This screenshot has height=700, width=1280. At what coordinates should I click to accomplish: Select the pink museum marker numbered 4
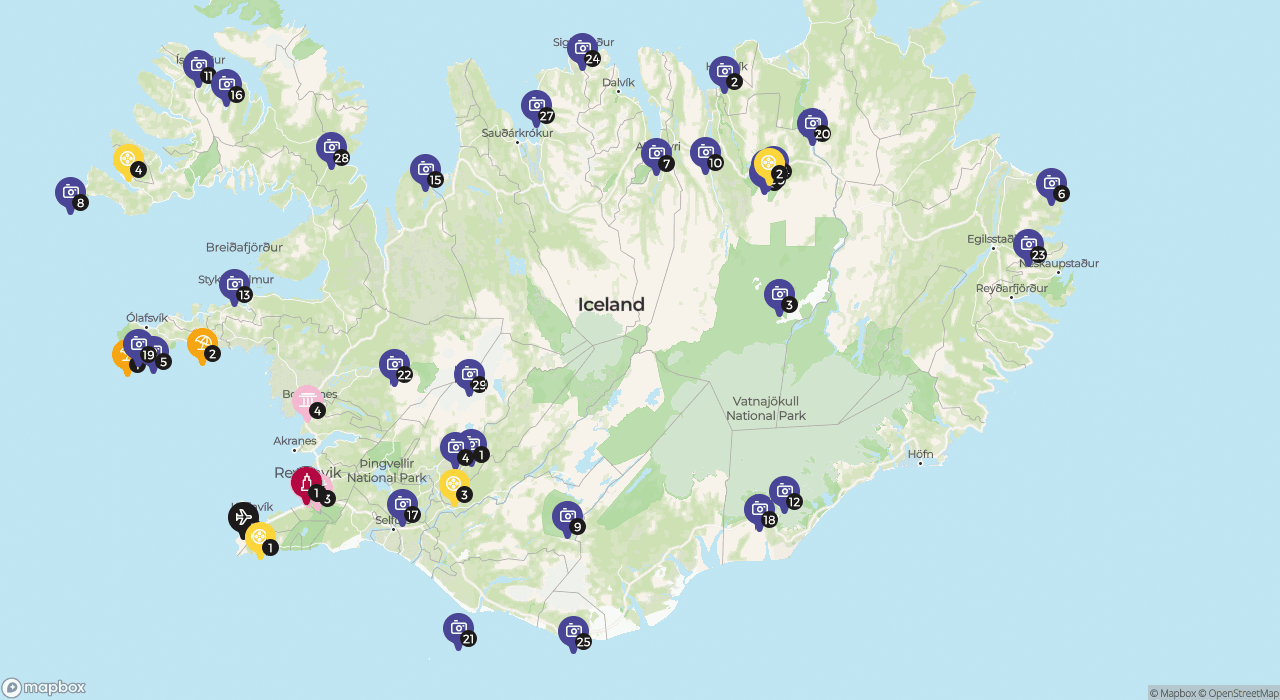(307, 402)
